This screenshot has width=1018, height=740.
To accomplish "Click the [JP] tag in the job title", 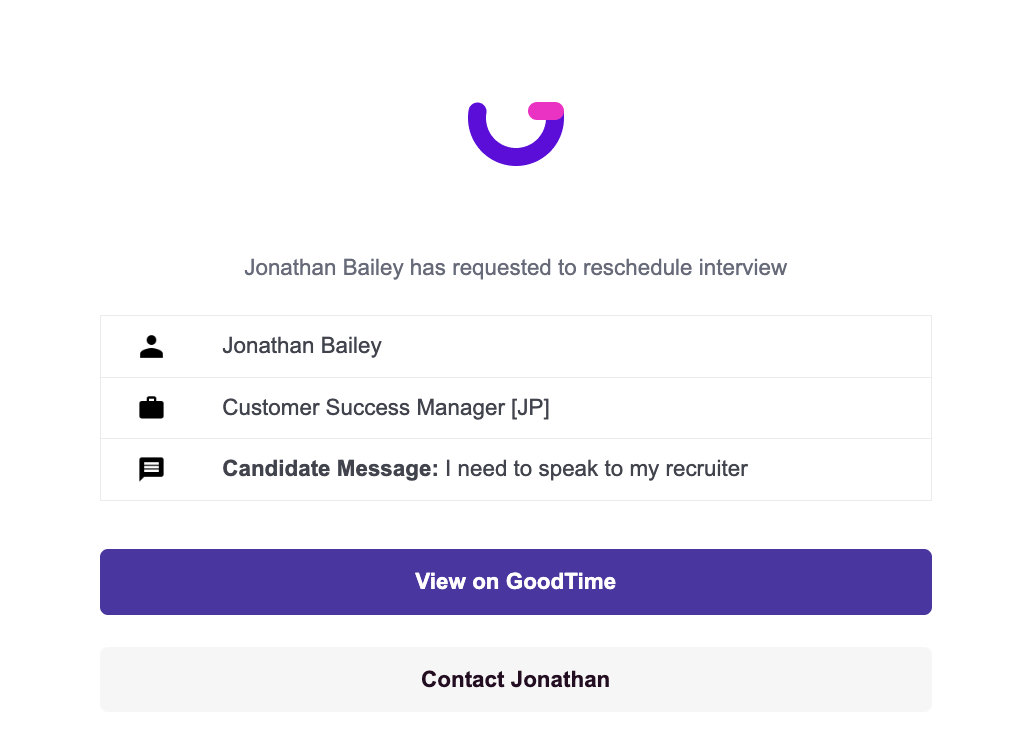I will pyautogui.click(x=530, y=408).
